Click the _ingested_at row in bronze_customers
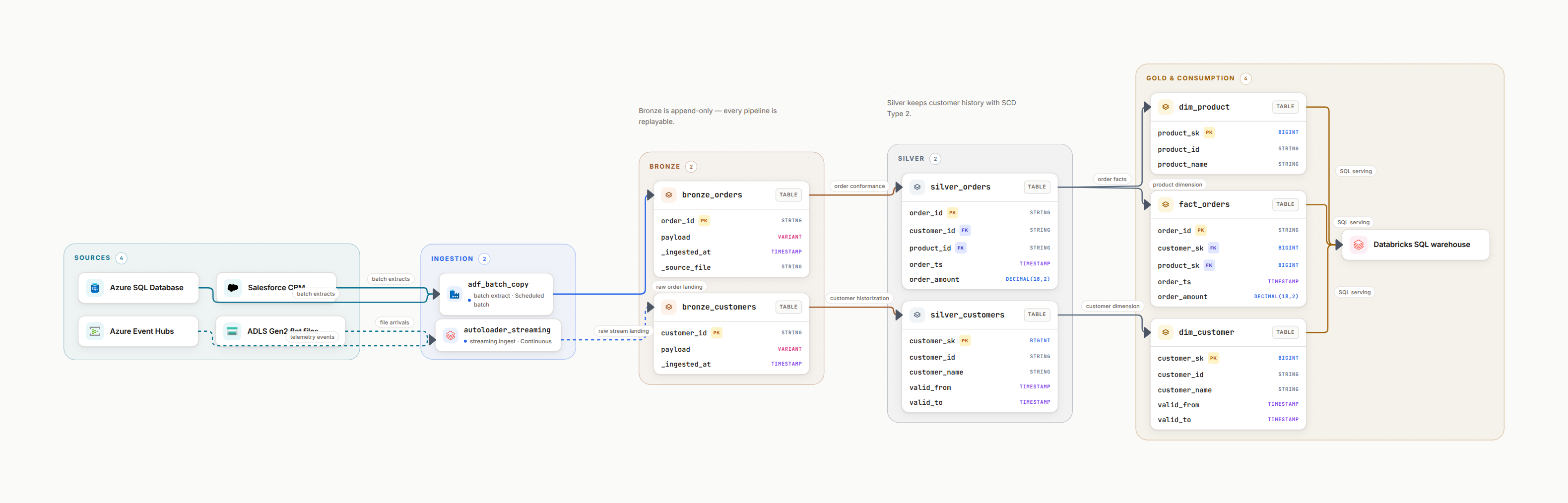The image size is (1568, 503). [731, 364]
